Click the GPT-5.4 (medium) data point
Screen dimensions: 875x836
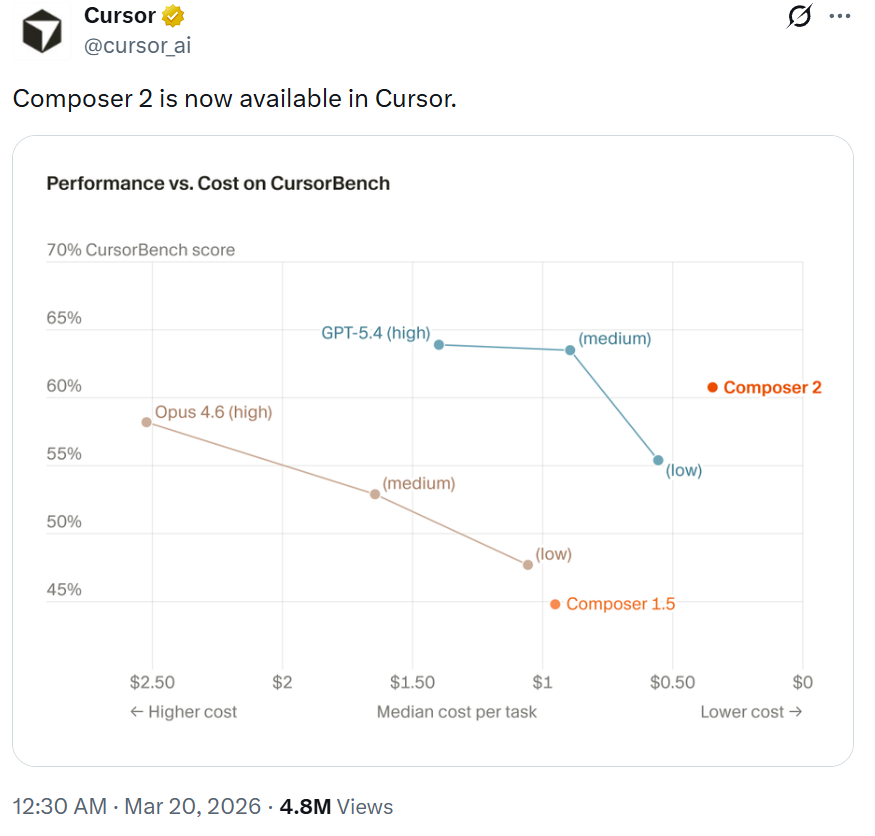570,350
